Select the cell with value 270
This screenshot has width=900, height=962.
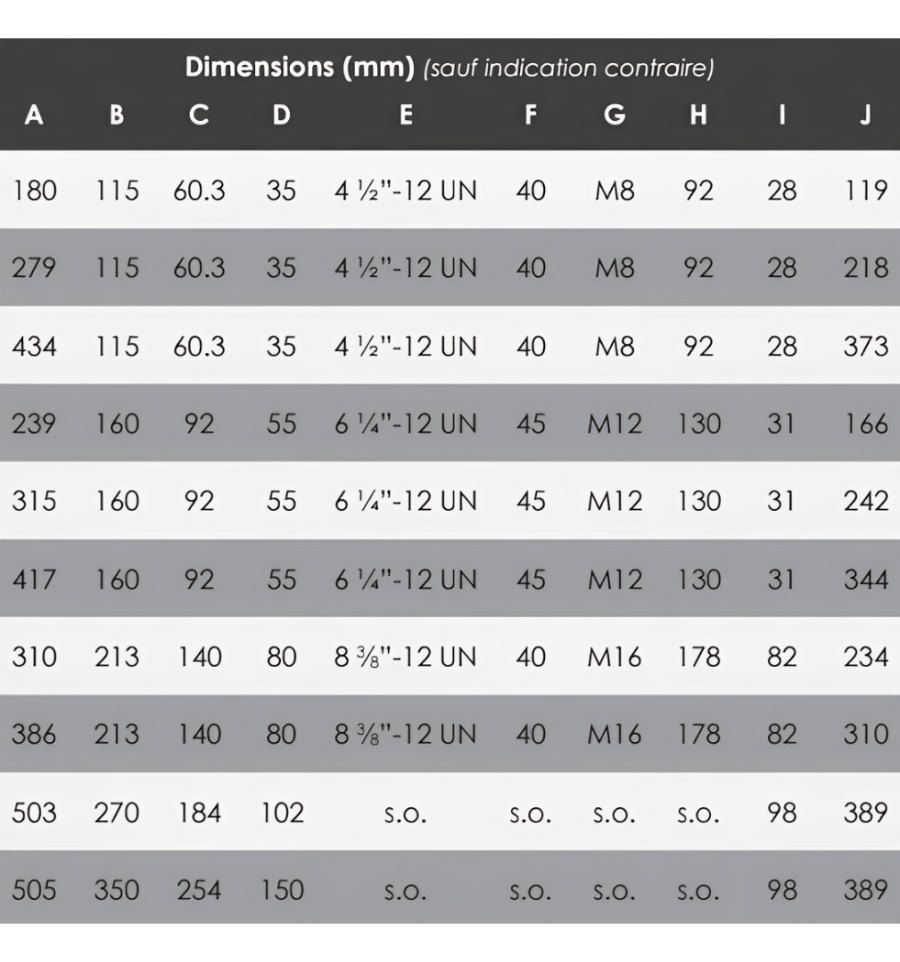coord(117,812)
